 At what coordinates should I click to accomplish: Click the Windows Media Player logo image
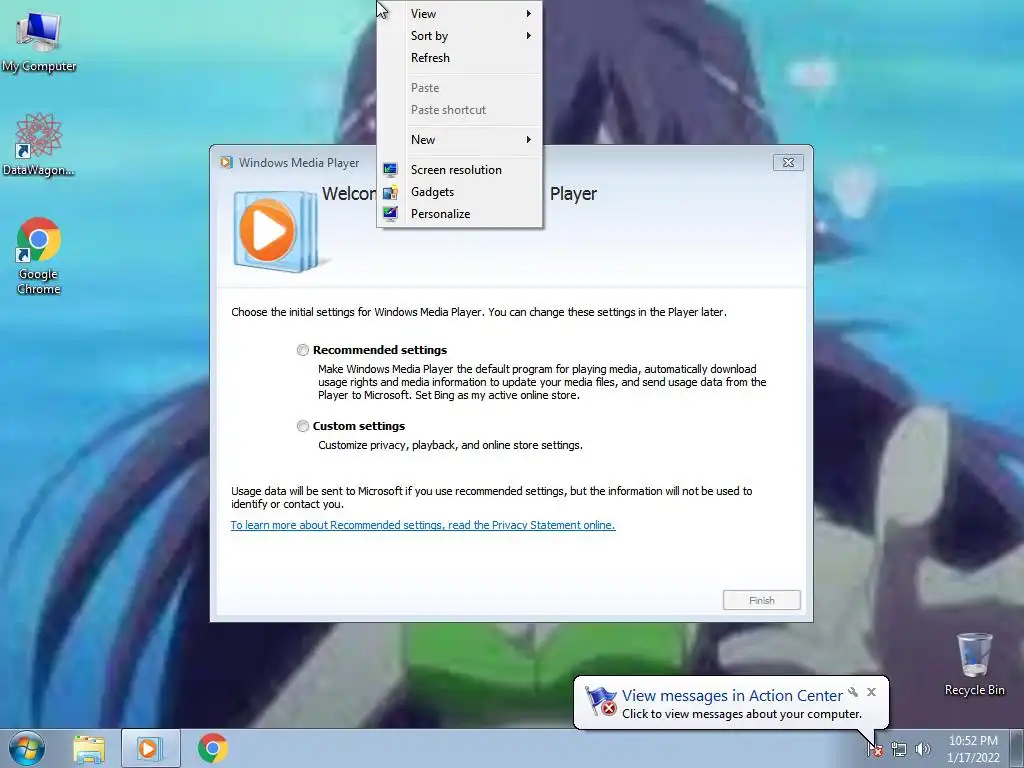click(x=276, y=231)
